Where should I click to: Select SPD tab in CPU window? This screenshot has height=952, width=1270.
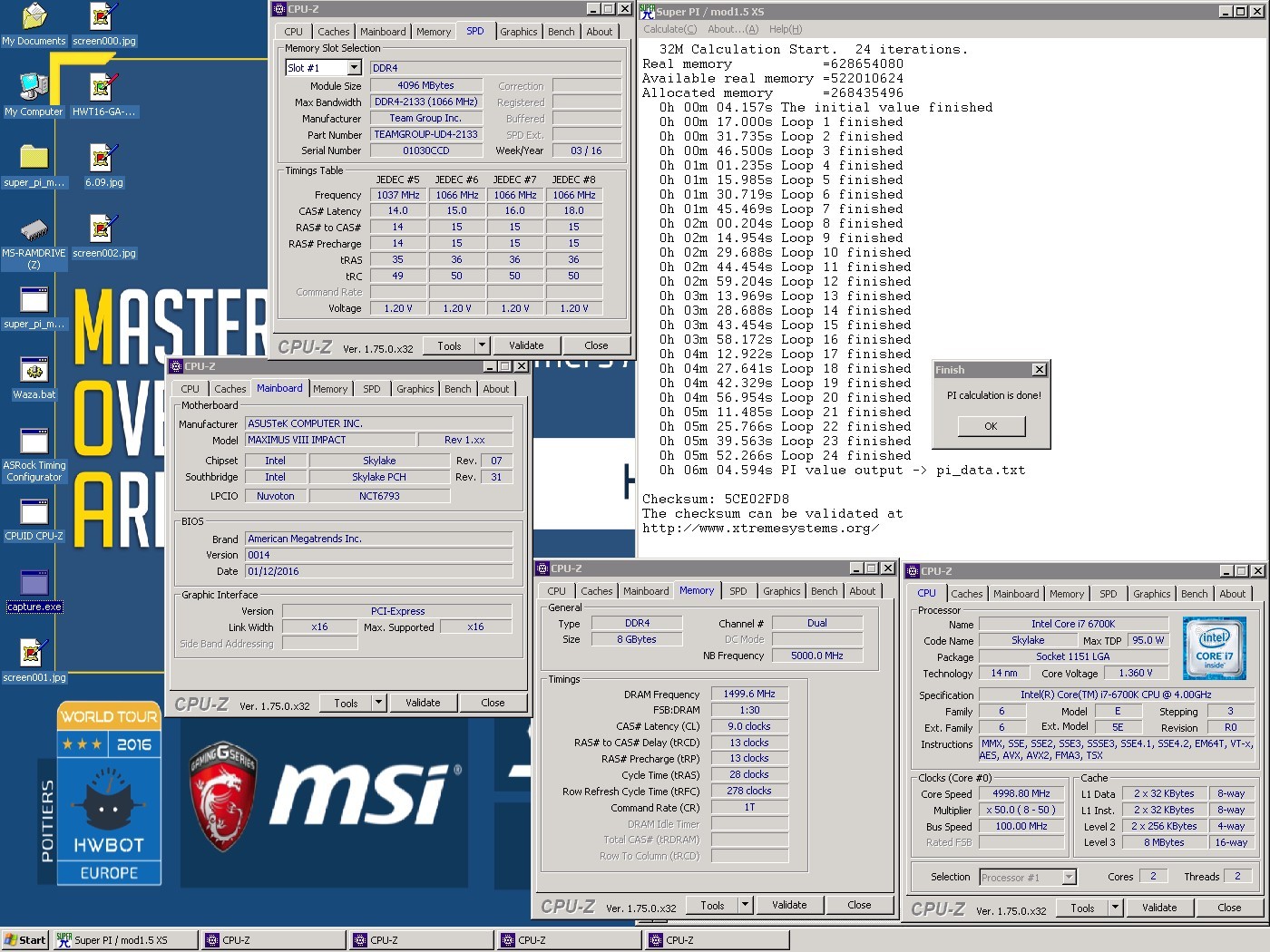(x=1109, y=594)
